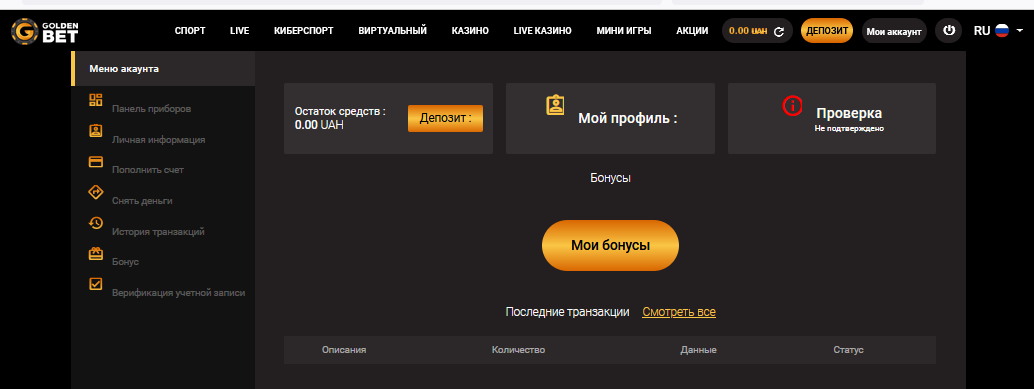Select RU language label
The image size is (1034, 389).
click(982, 30)
